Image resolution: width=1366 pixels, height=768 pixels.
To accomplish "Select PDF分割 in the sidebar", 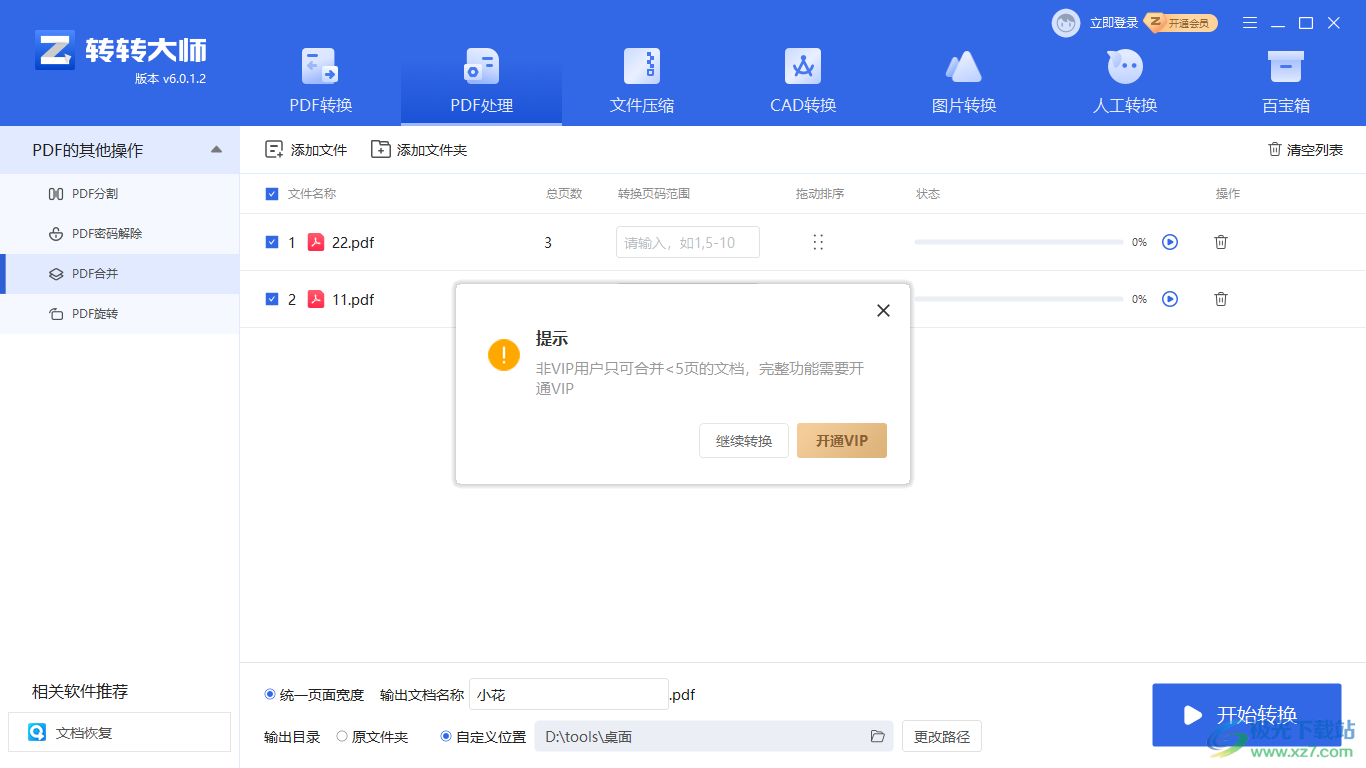I will [x=120, y=193].
